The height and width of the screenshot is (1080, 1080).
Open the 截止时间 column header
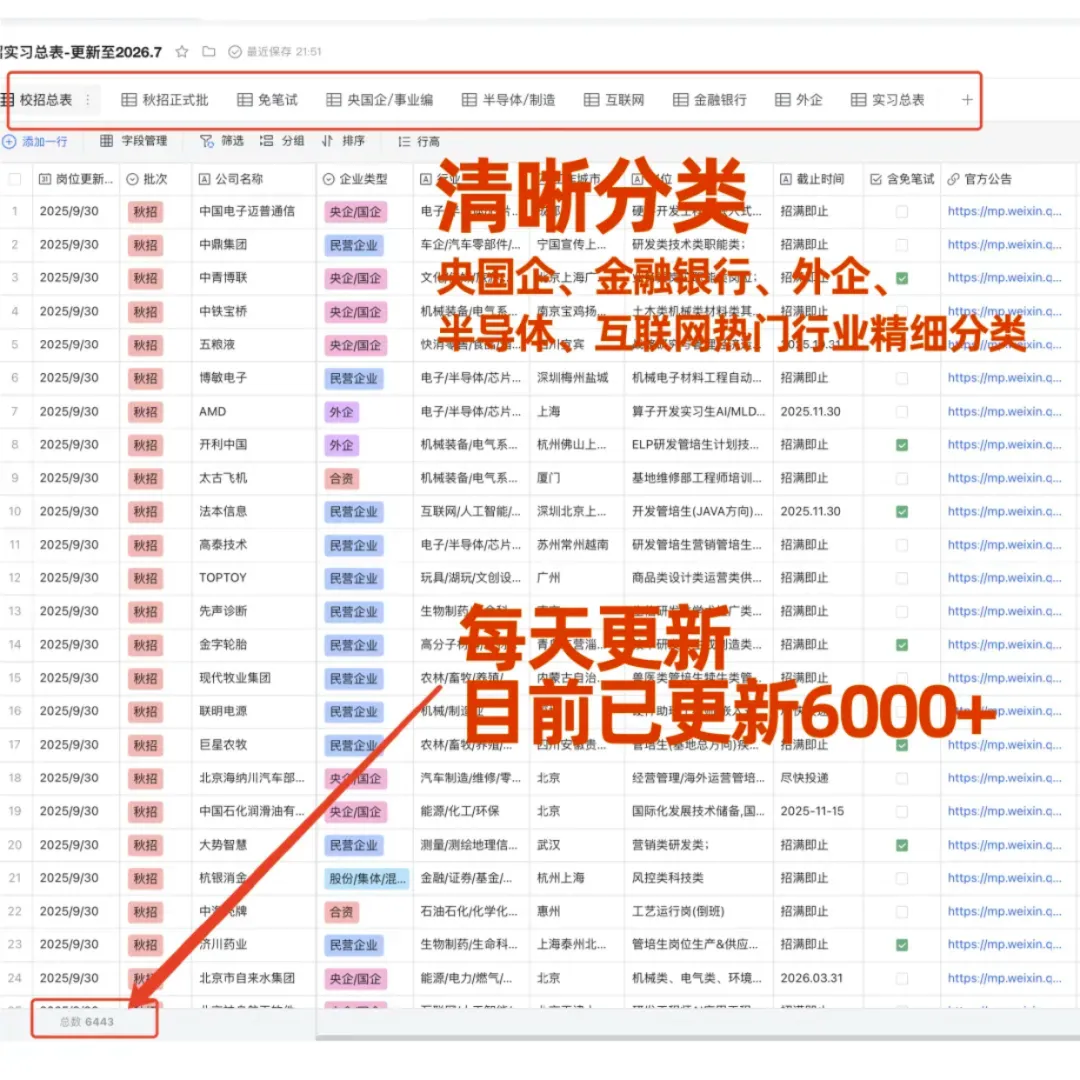[818, 179]
